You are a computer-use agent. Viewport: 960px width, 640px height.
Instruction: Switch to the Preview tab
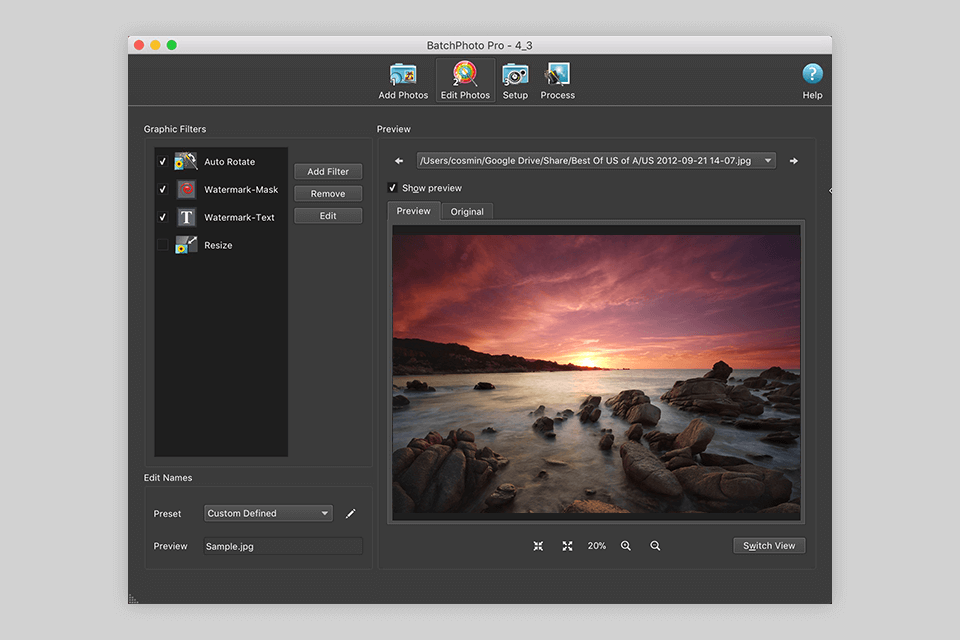413,211
